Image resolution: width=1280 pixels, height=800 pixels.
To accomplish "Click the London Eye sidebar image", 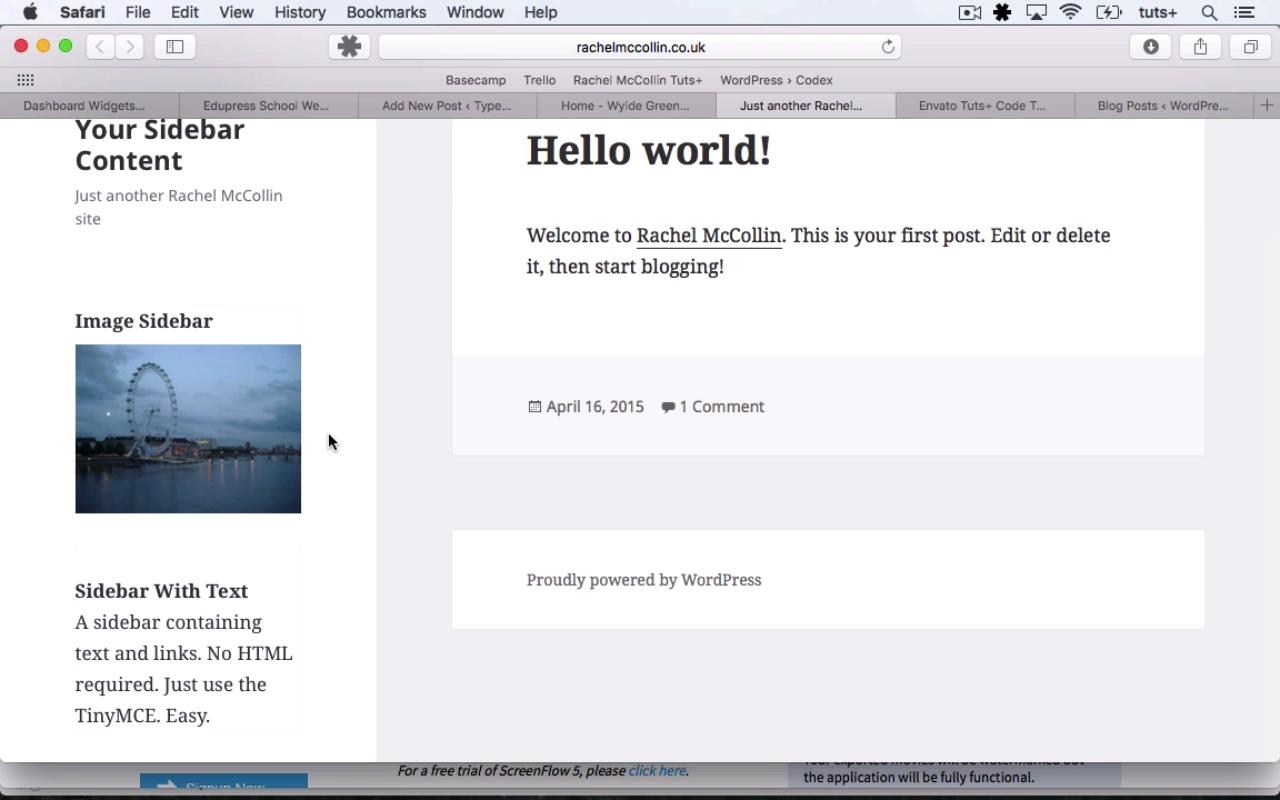I will coord(188,429).
